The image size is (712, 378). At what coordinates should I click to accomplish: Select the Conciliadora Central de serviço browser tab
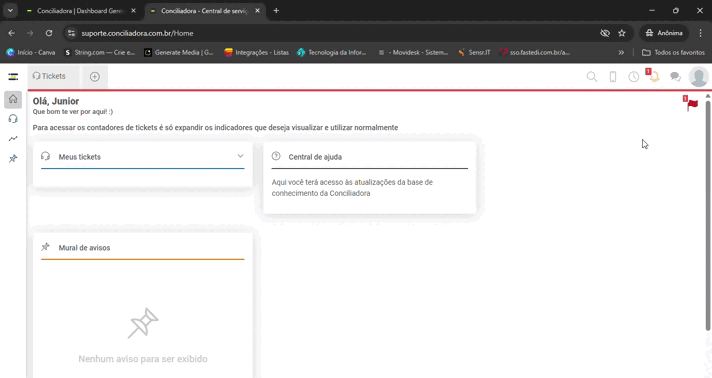pos(204,10)
